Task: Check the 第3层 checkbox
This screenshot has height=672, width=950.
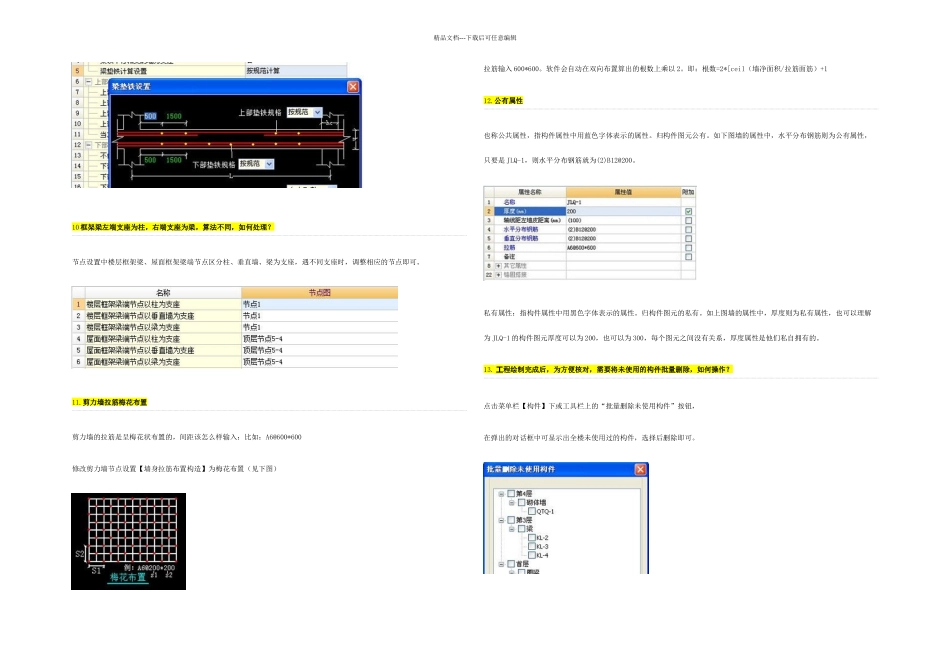Action: coord(511,521)
